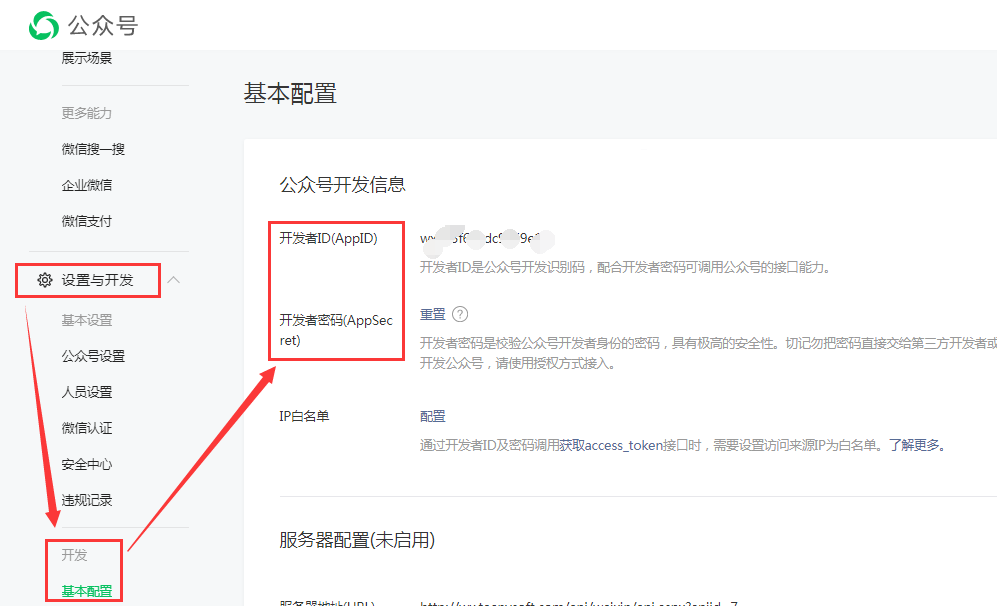This screenshot has width=997, height=606.
Task: Click the 公众号开发信息 section heading
Action: (342, 184)
